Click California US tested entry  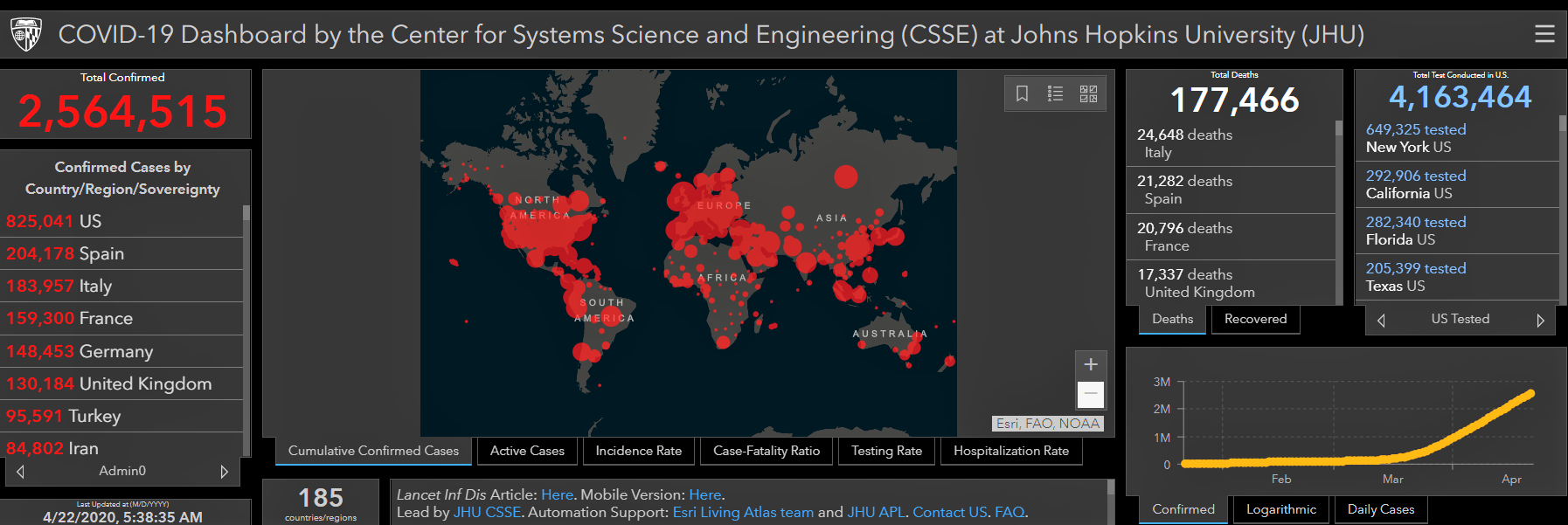(1457, 184)
